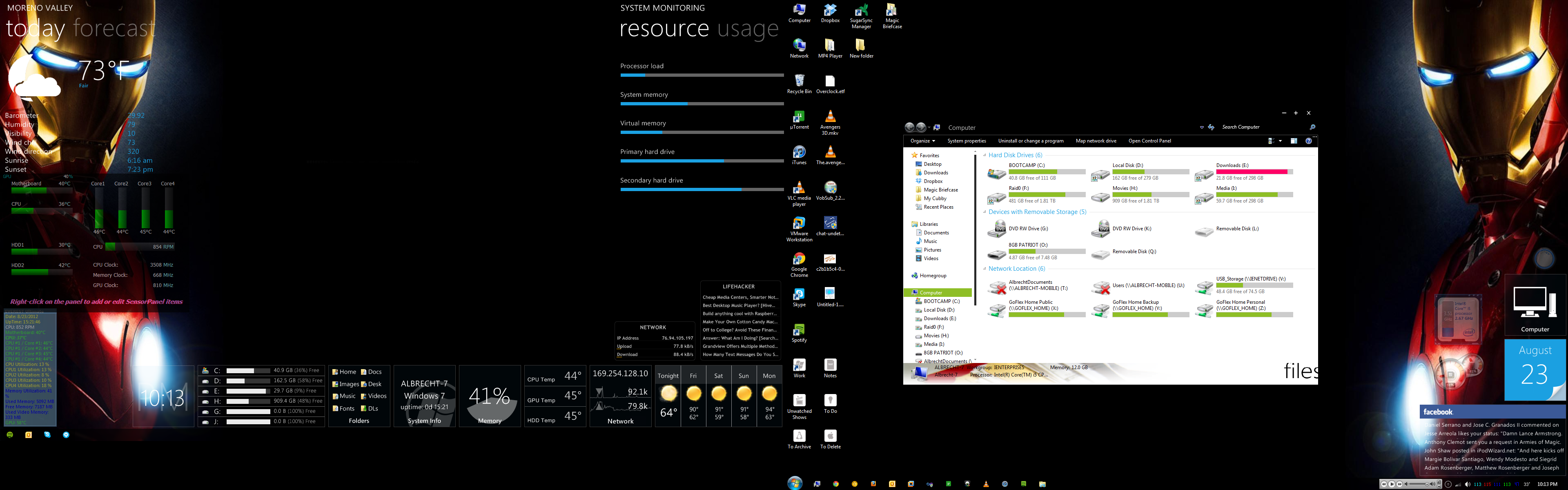The image size is (1568, 490).
Task: Select the Magic Briefcase desktop folder
Action: [x=892, y=16]
